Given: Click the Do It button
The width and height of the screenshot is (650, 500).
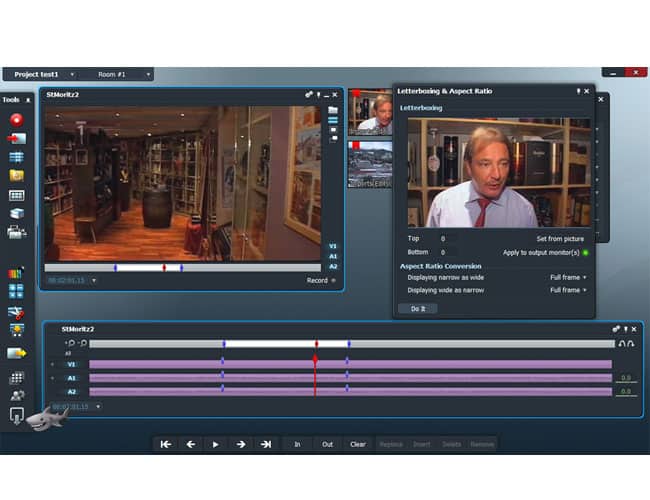Looking at the screenshot, I should click(x=417, y=309).
